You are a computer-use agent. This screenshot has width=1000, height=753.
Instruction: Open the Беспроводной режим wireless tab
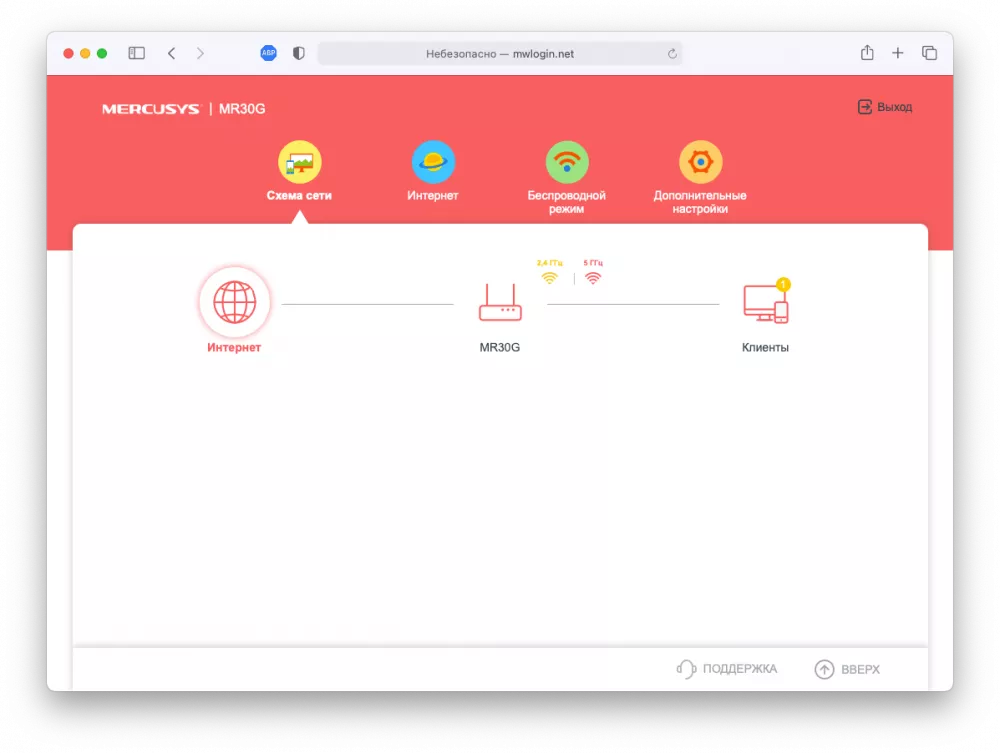566,177
